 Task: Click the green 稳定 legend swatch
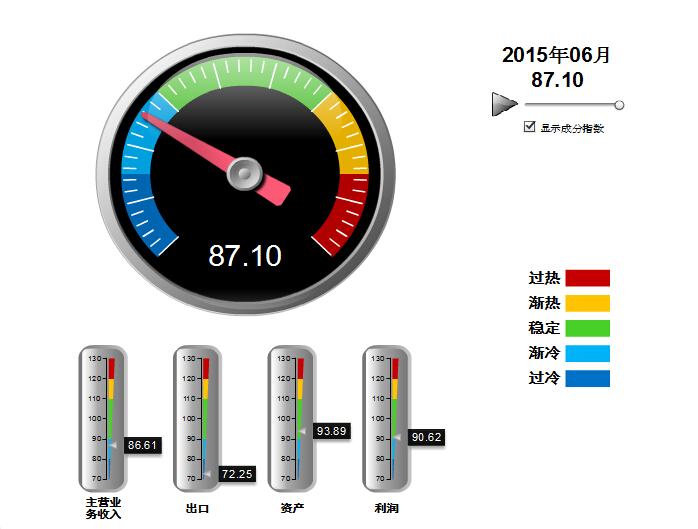pyautogui.click(x=587, y=327)
